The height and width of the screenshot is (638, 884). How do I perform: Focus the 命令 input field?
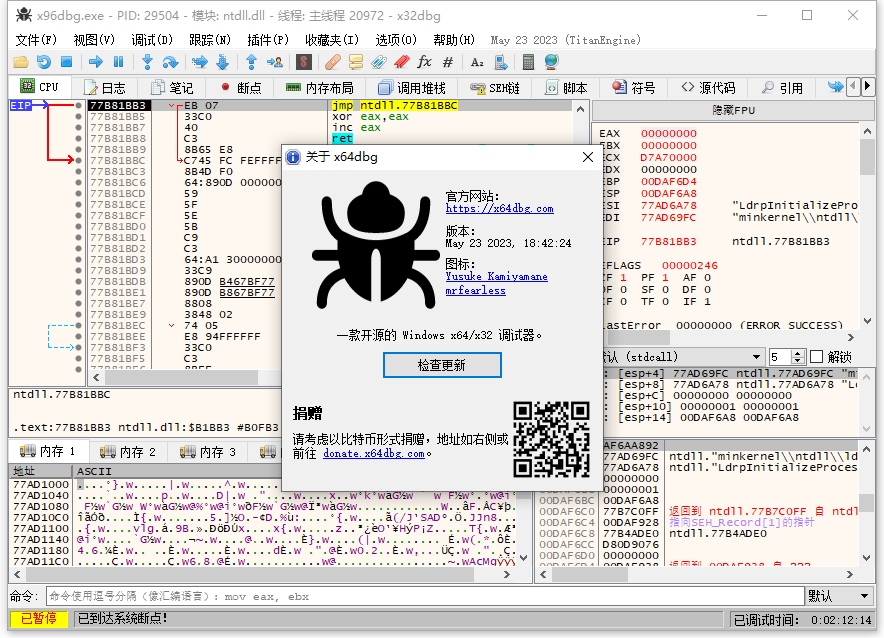tap(425, 596)
